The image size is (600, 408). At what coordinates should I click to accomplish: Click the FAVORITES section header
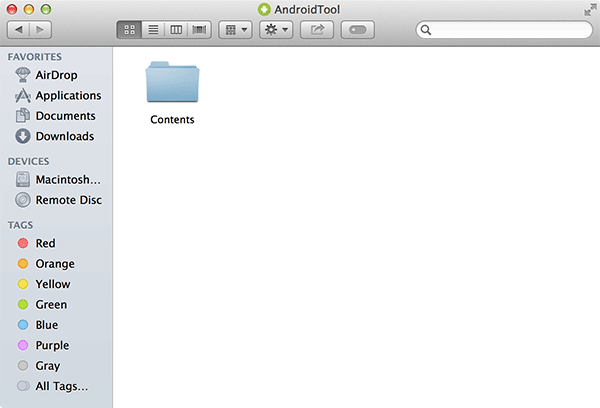coord(34,57)
